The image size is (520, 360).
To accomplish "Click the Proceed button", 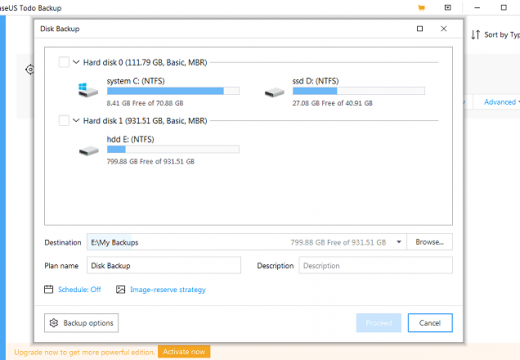I will [x=379, y=323].
